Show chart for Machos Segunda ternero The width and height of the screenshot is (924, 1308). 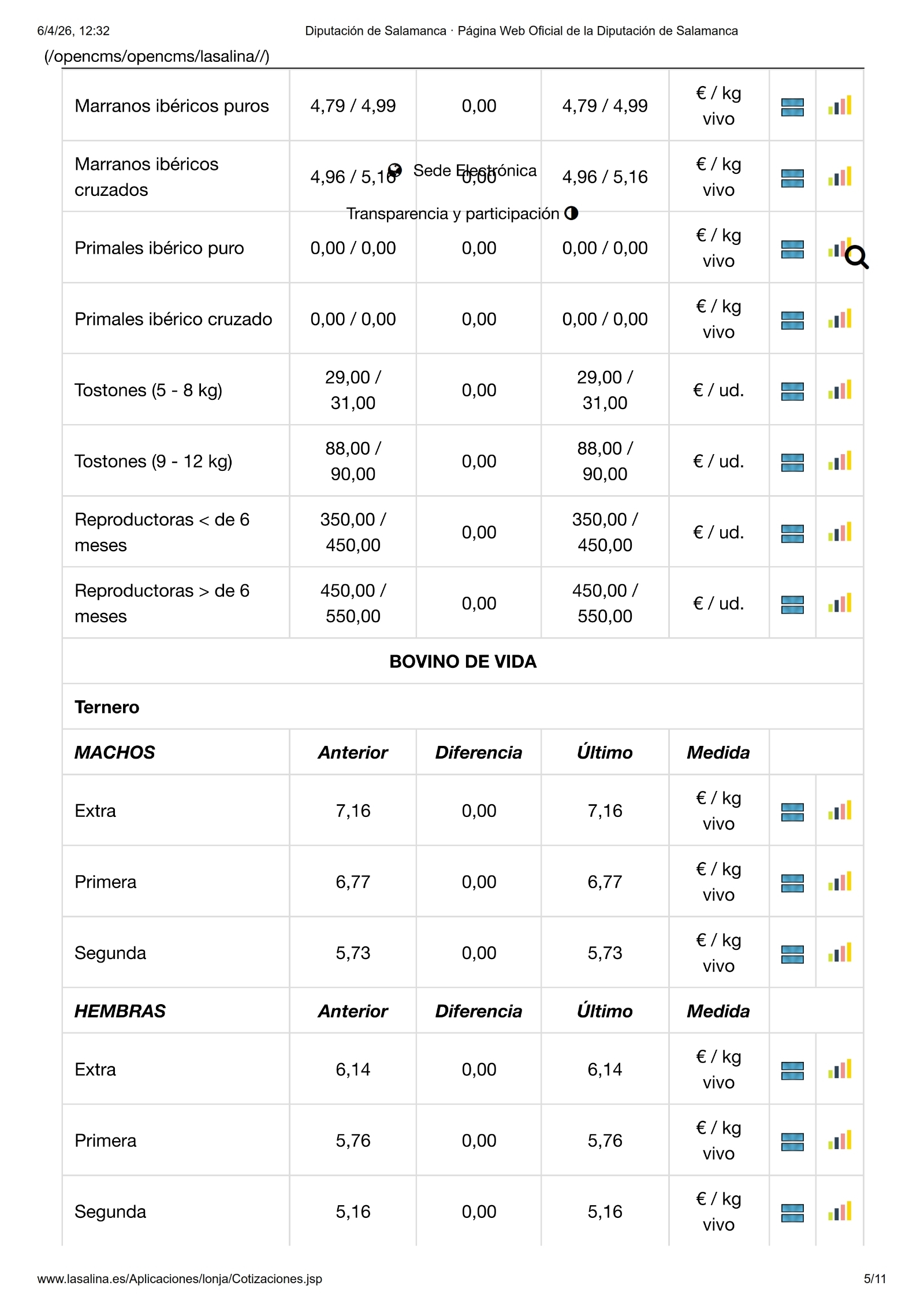point(840,953)
